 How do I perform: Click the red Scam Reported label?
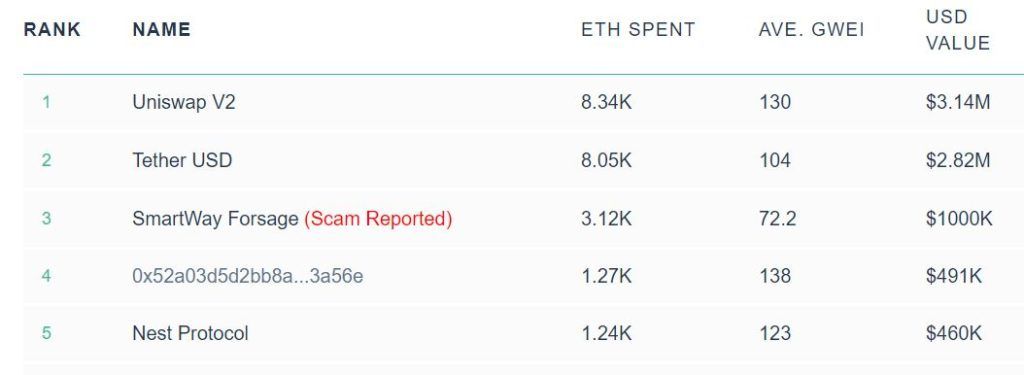point(378,218)
